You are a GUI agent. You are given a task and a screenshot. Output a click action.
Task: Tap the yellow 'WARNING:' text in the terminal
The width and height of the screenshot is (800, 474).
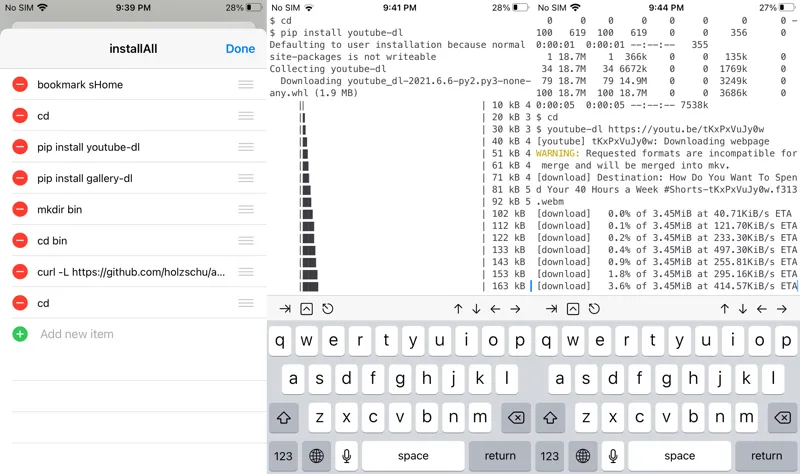click(558, 154)
